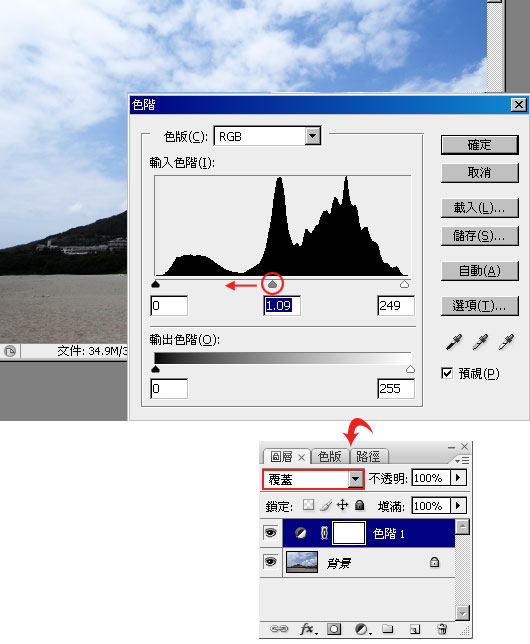Pick the white point eyedropper
The width and height of the screenshot is (530, 644).
tap(506, 342)
